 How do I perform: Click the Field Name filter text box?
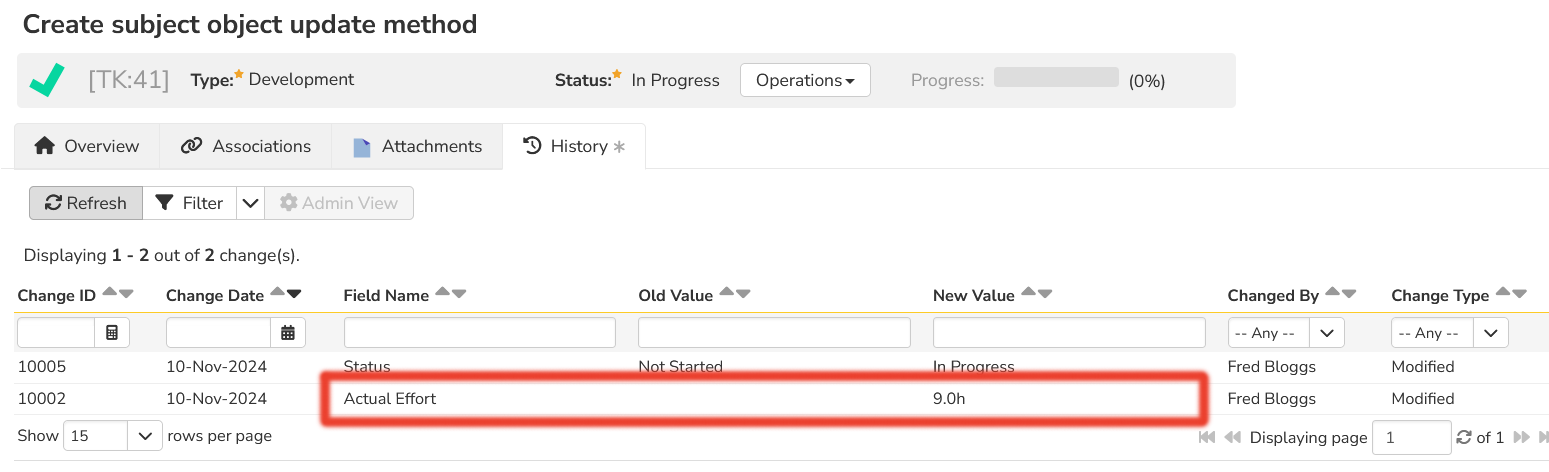coord(480,333)
